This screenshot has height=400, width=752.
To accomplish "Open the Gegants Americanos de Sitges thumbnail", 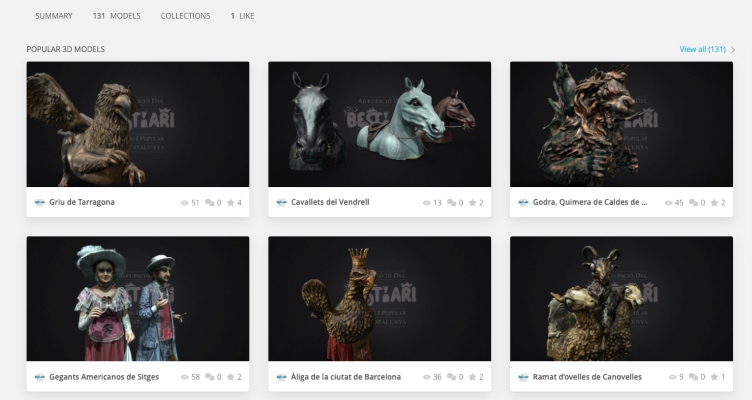I will [137, 298].
